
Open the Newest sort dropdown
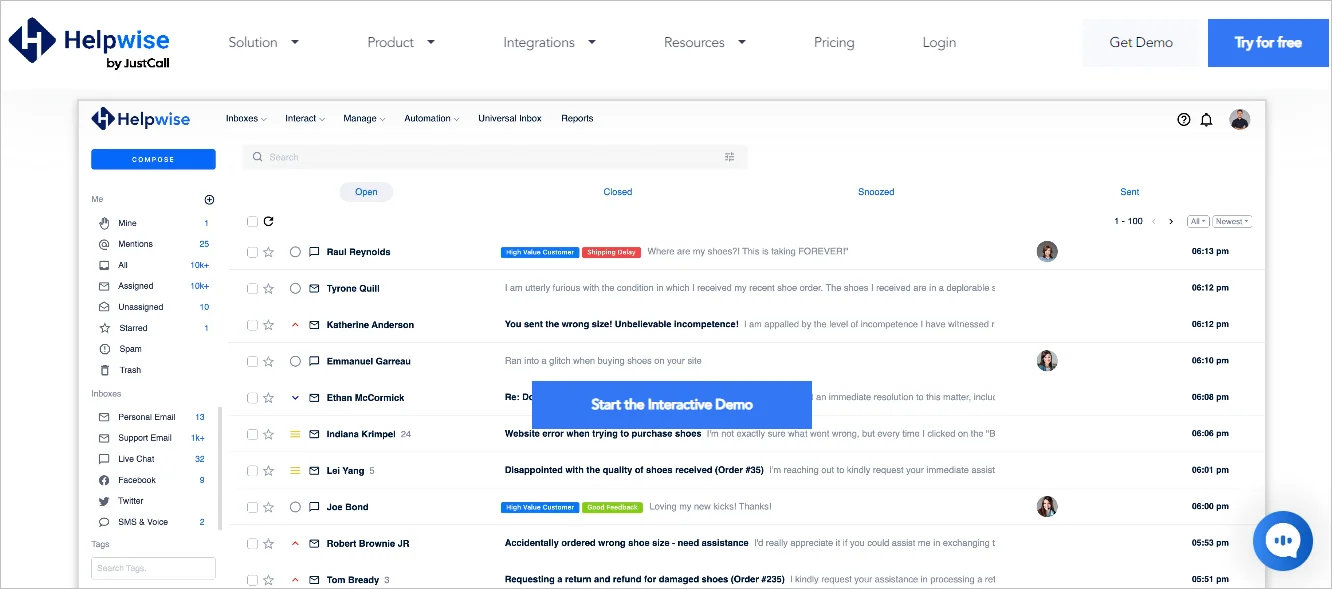click(x=1233, y=221)
